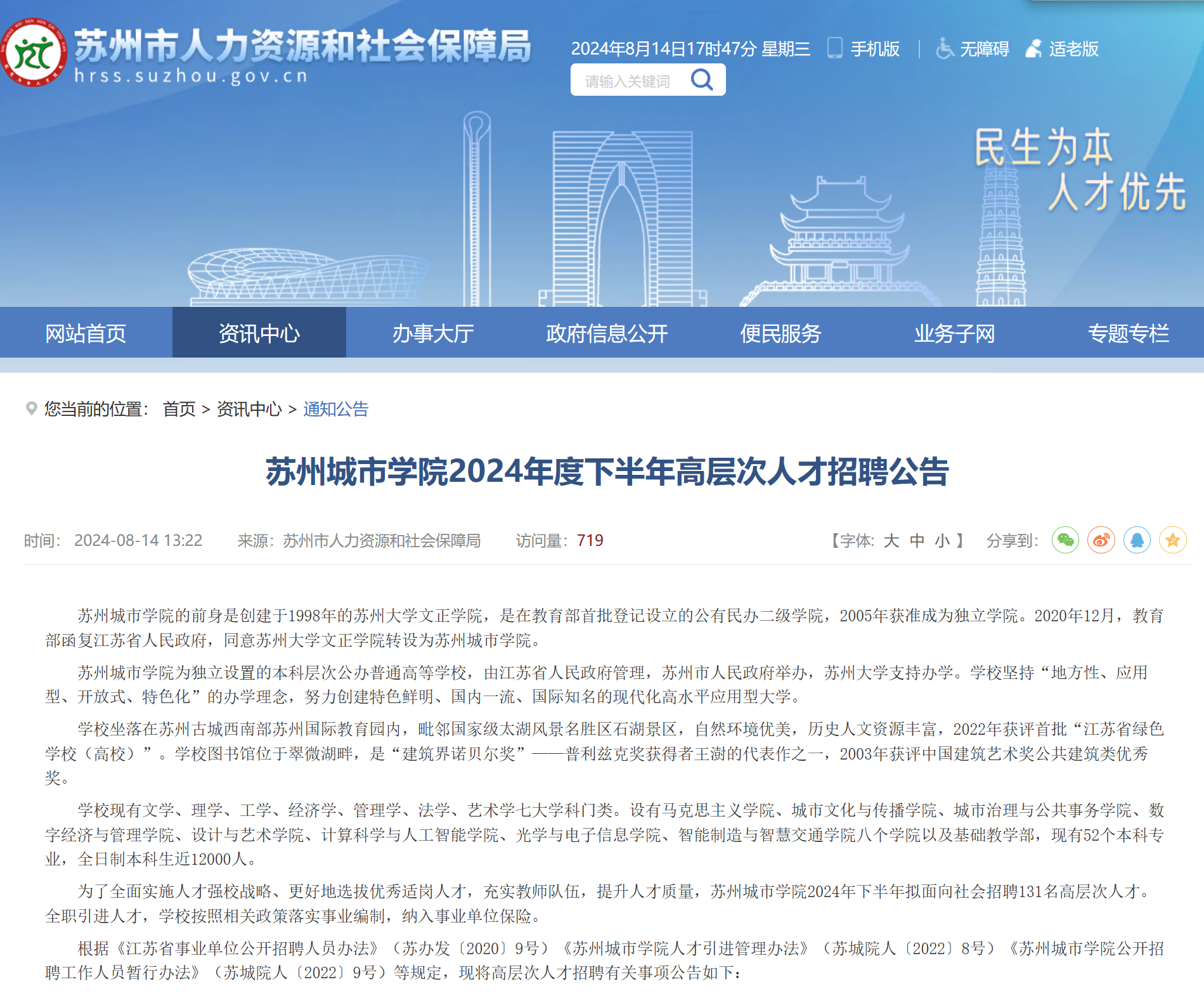Viewport: 1204px width, 996px height.
Task: Click the 通知公告 breadcrumb link
Action: [335, 409]
